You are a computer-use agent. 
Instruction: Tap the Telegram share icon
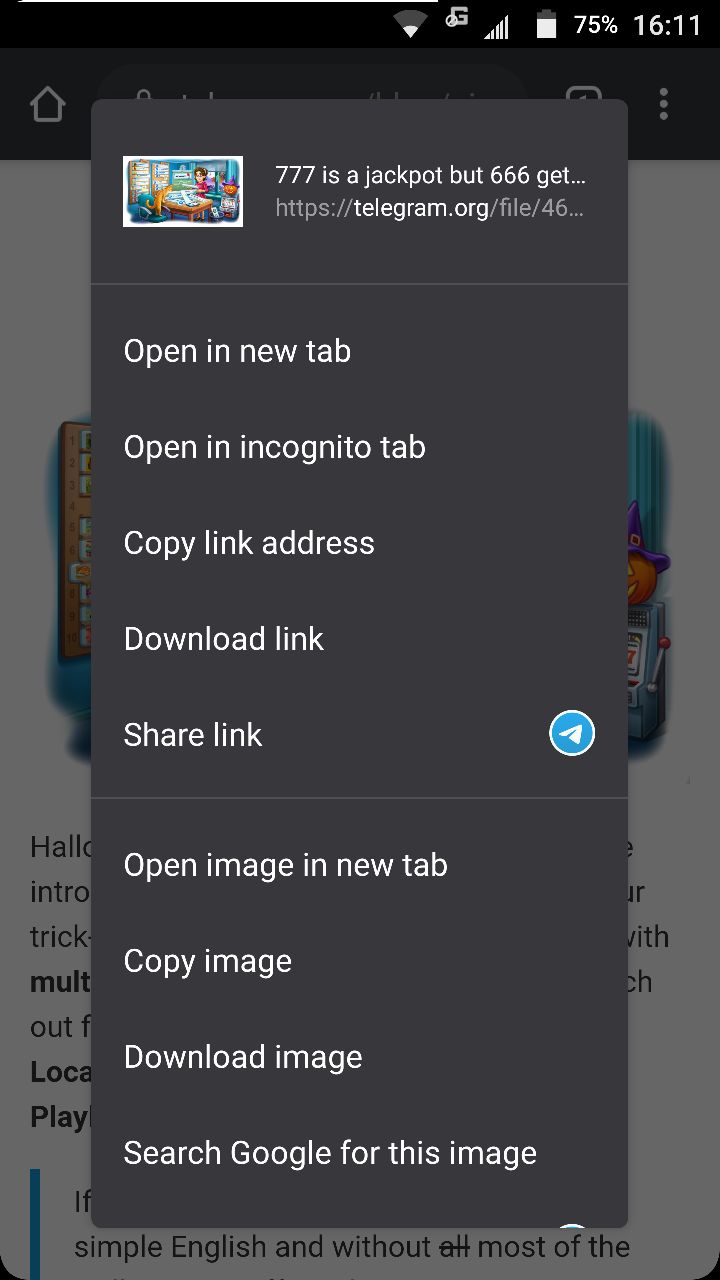point(572,734)
